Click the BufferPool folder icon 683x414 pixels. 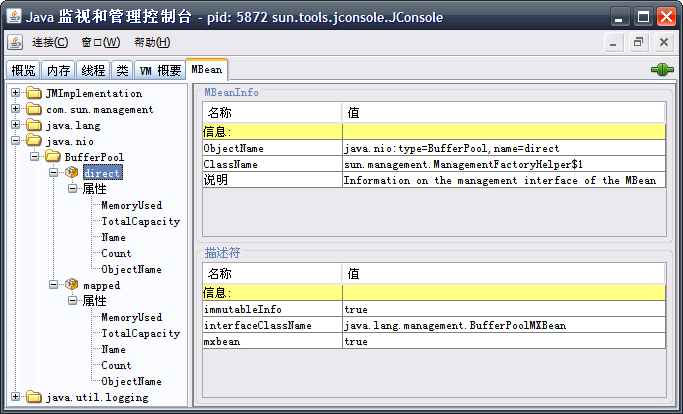(53, 157)
